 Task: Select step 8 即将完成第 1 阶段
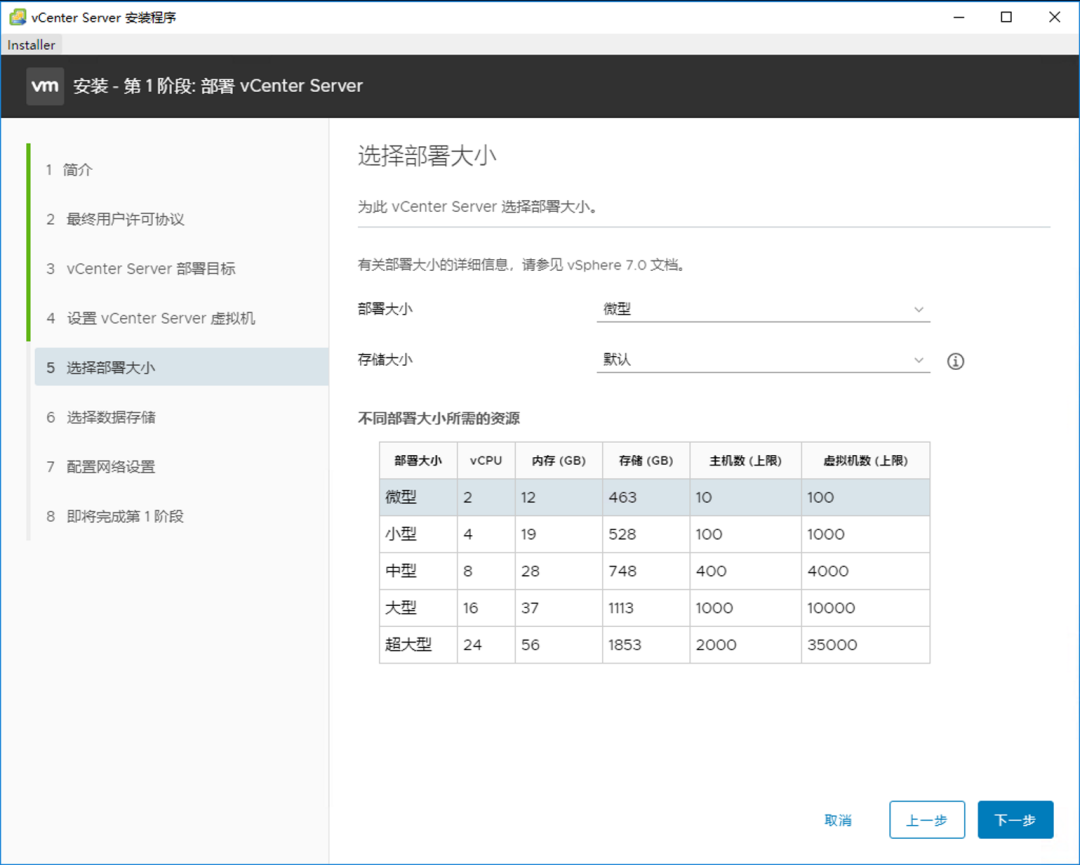(115, 517)
